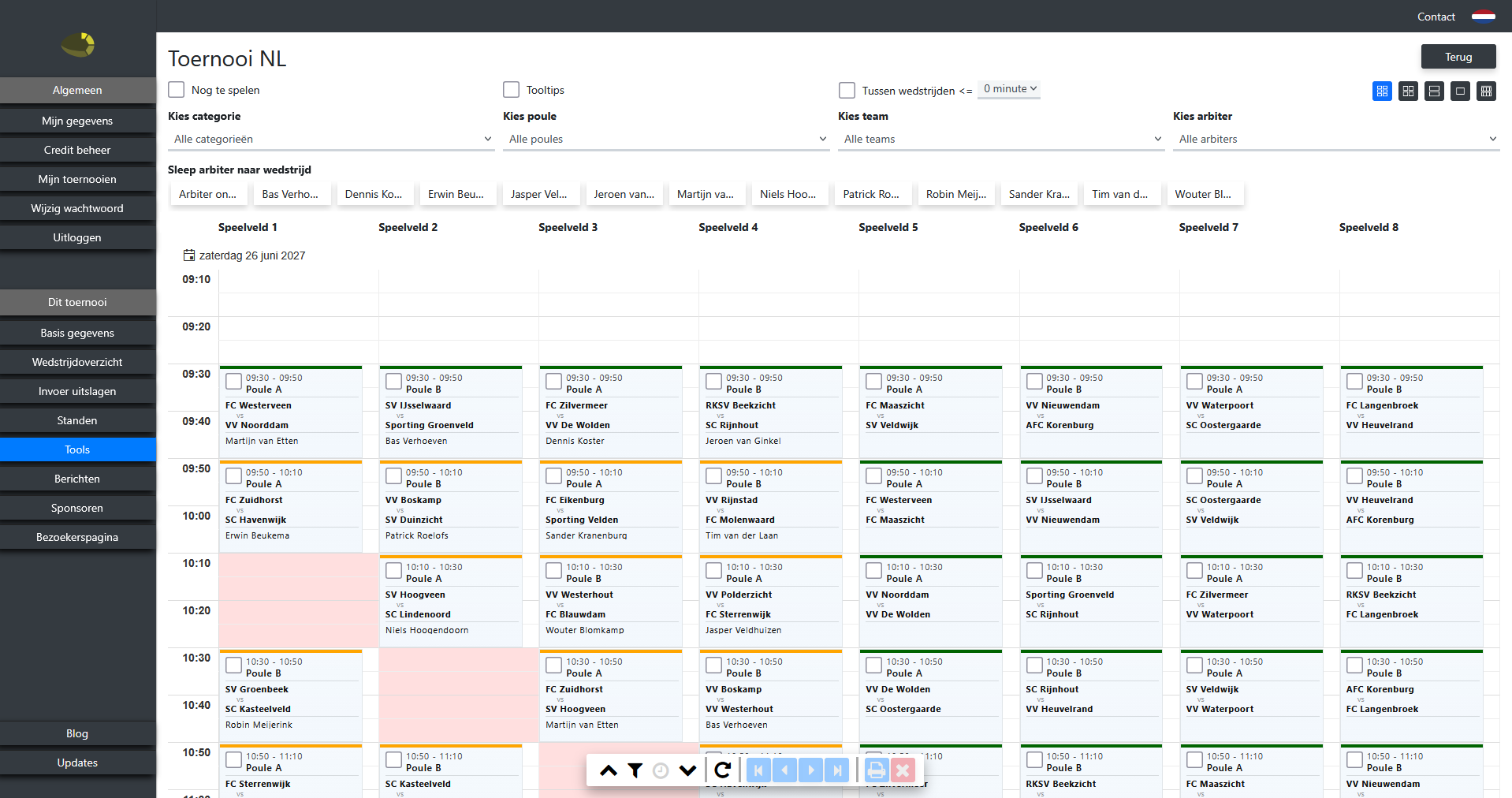Image resolution: width=1512 pixels, height=798 pixels.
Task: Open the 0 minute dropdown
Action: (1009, 89)
